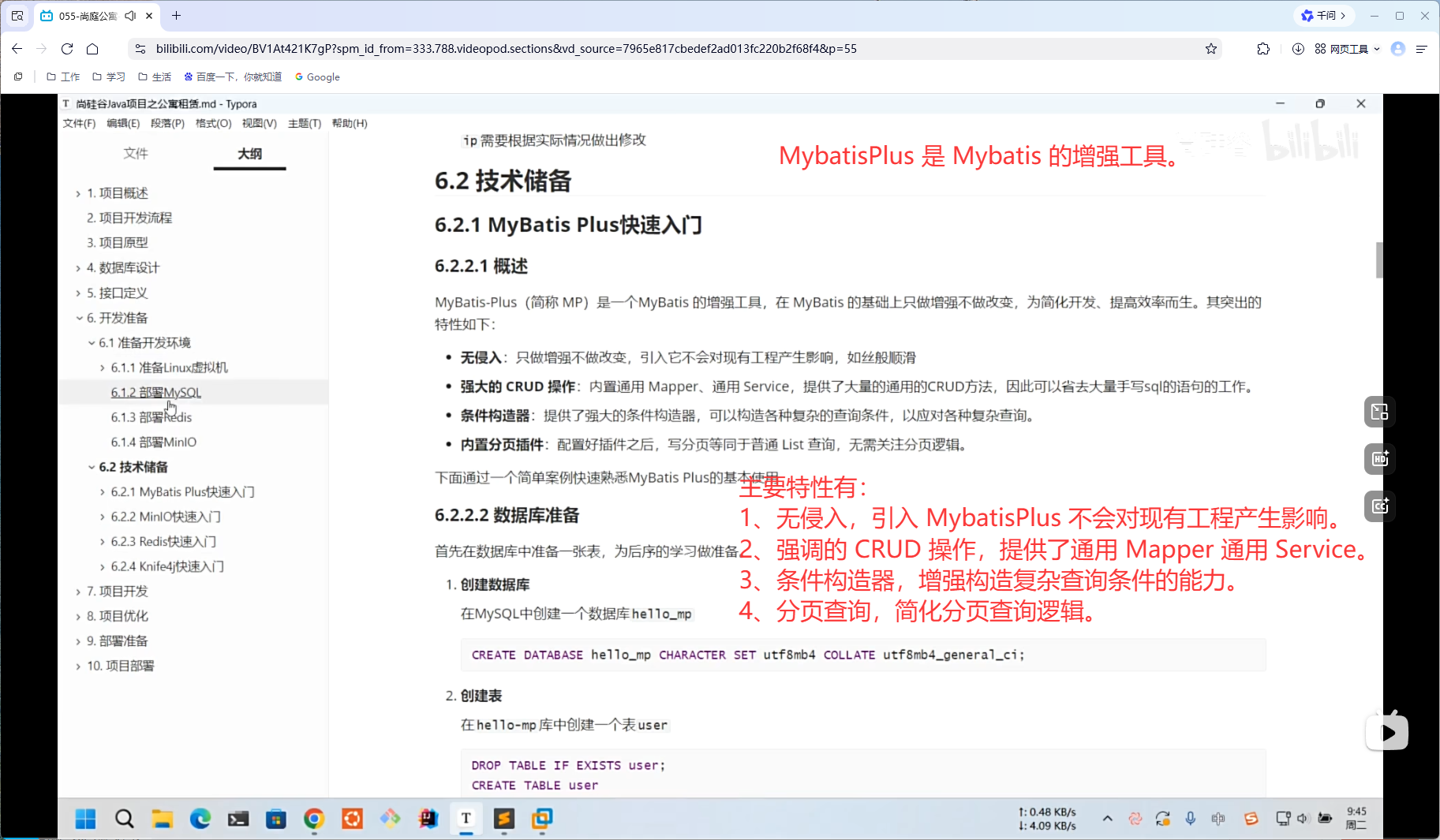Open browser profile avatar
Screen dimensions: 1440x840
click(1398, 49)
